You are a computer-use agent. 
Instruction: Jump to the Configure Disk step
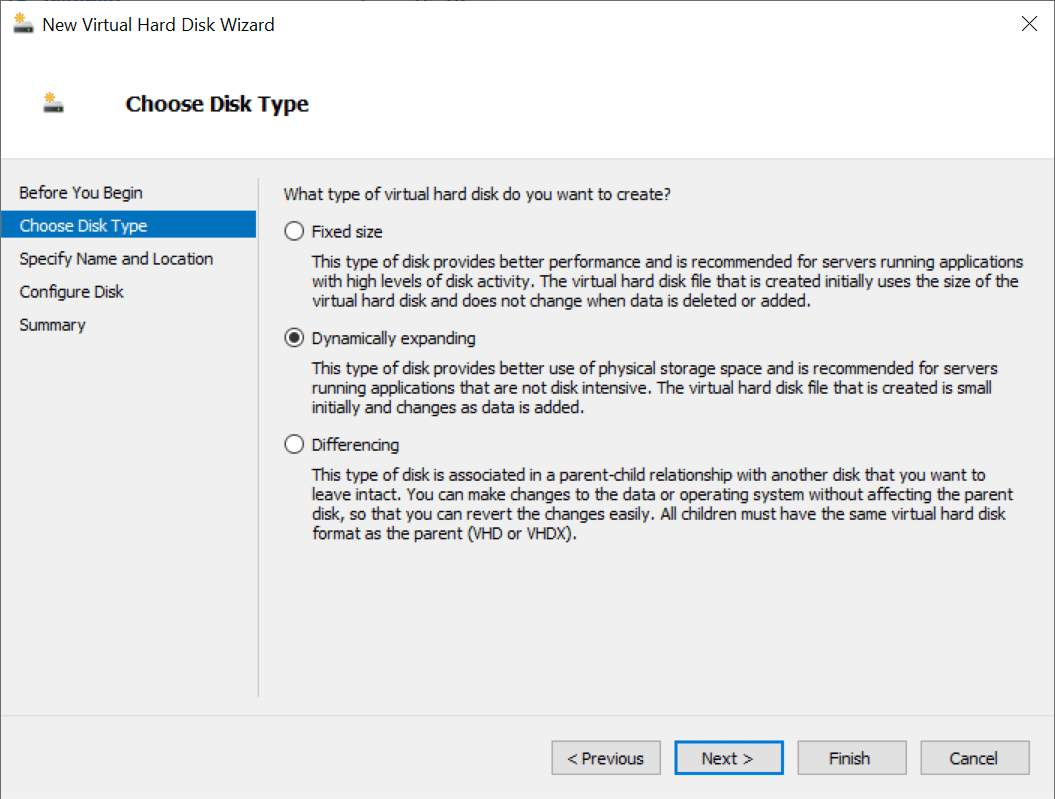(x=72, y=291)
